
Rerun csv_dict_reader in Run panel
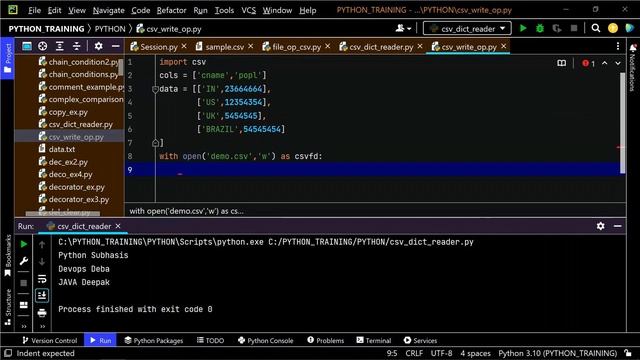click(x=24, y=244)
